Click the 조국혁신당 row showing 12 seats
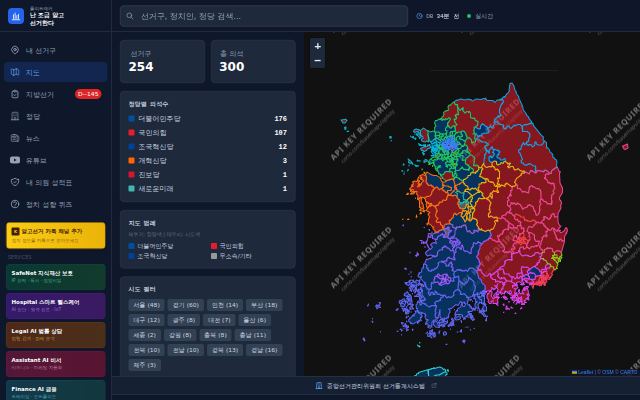This screenshot has width=640, height=400. (x=208, y=147)
